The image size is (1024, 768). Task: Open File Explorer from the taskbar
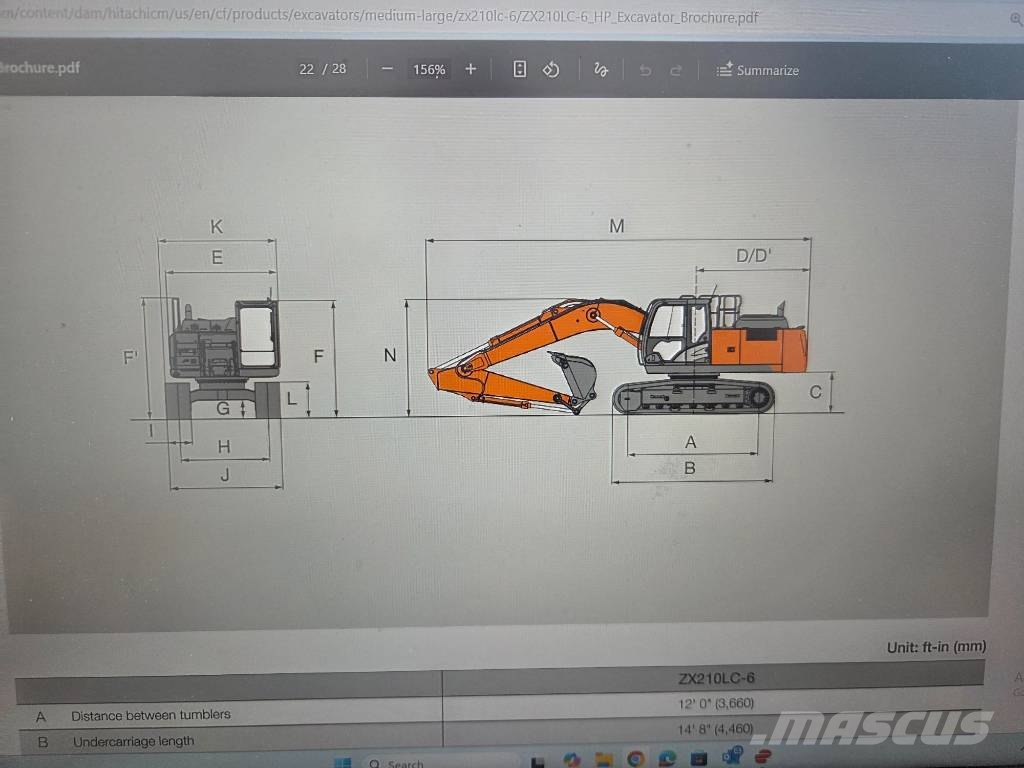604,760
